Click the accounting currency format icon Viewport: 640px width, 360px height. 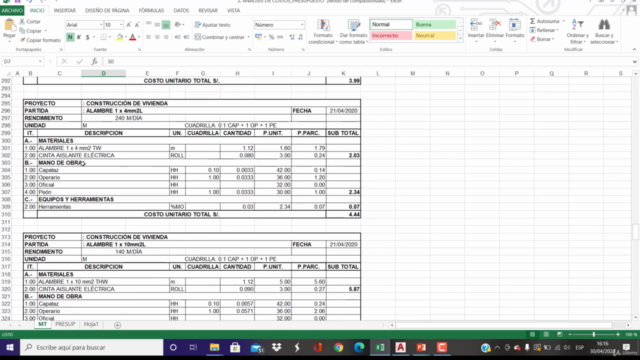click(x=258, y=37)
